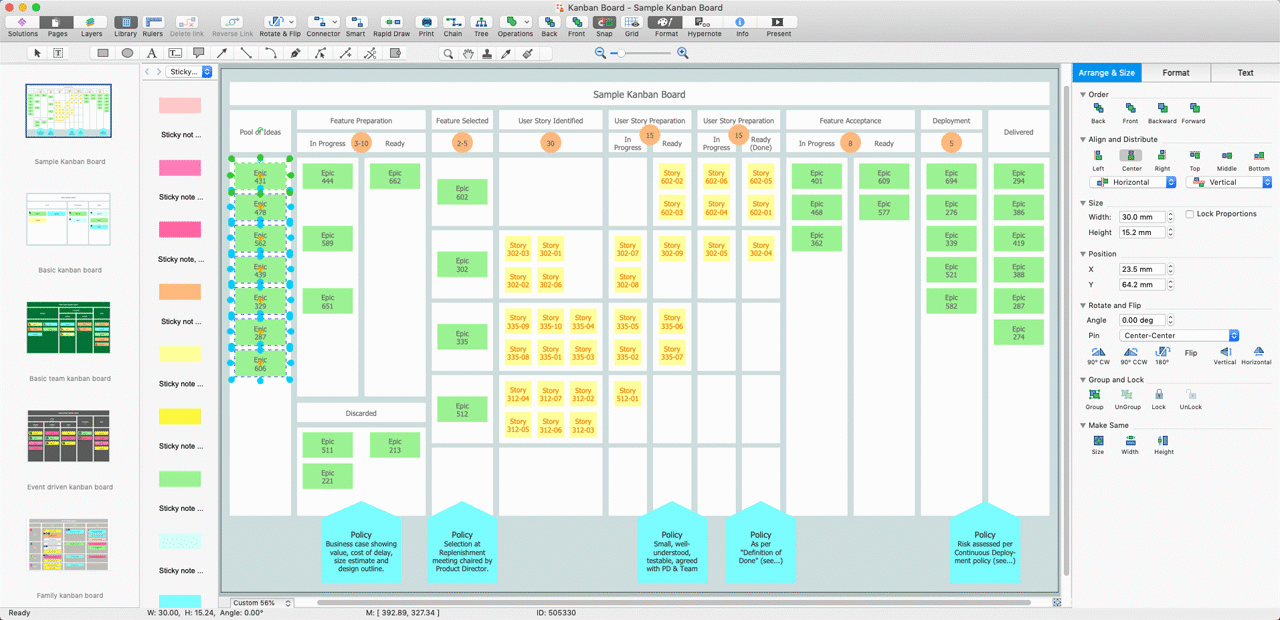Switch to the Format tab

(1176, 73)
